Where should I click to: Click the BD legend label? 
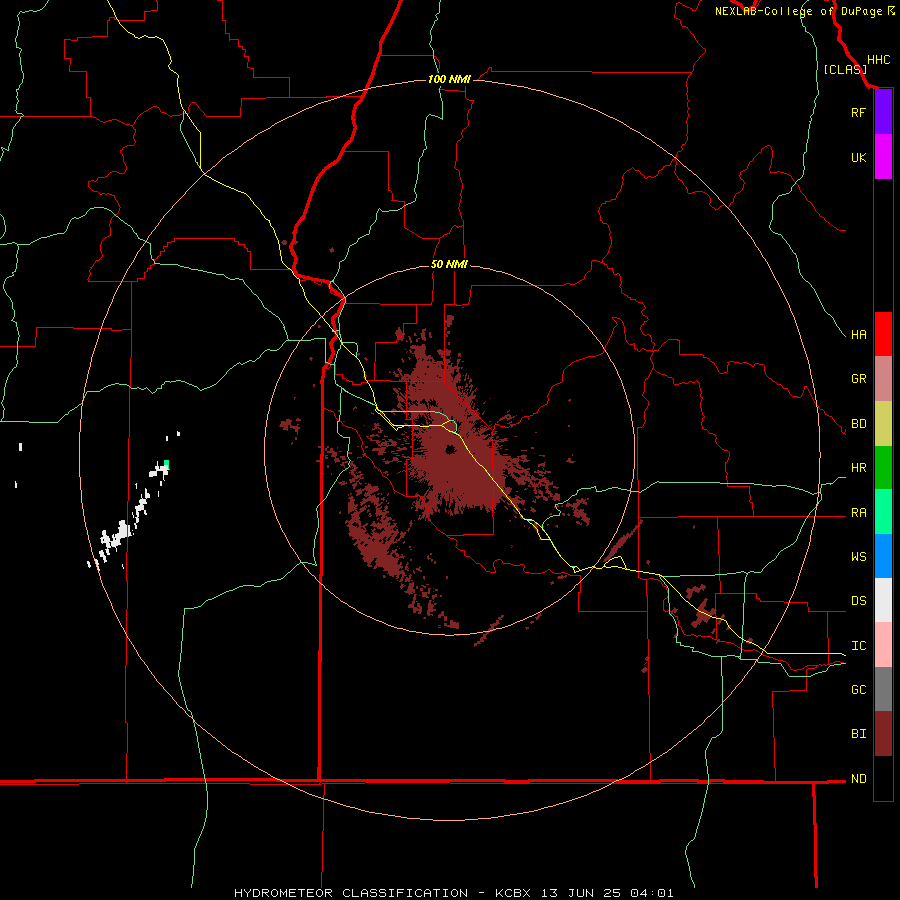(858, 424)
